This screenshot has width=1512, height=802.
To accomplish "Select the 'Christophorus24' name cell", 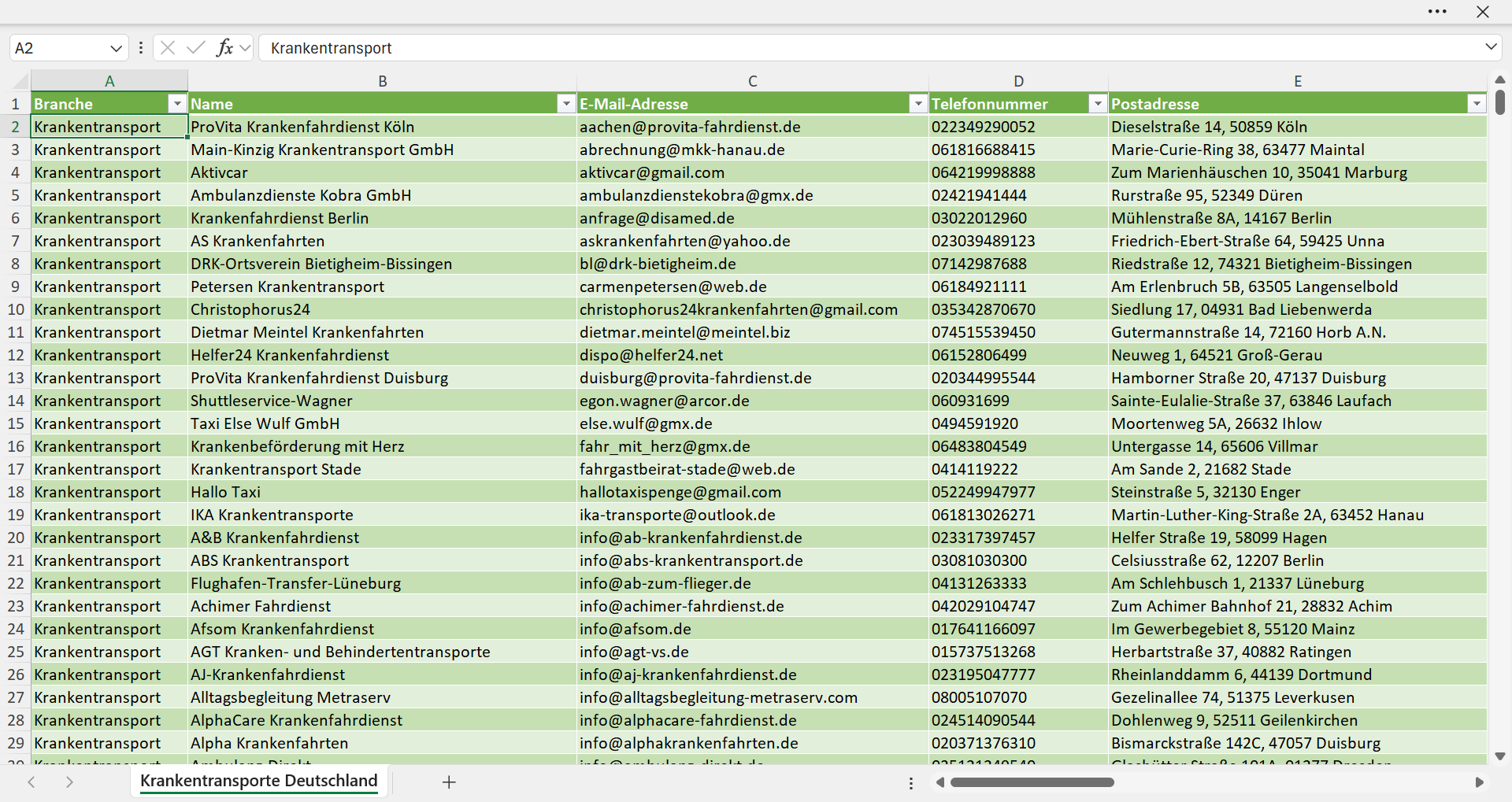I will 383,309.
